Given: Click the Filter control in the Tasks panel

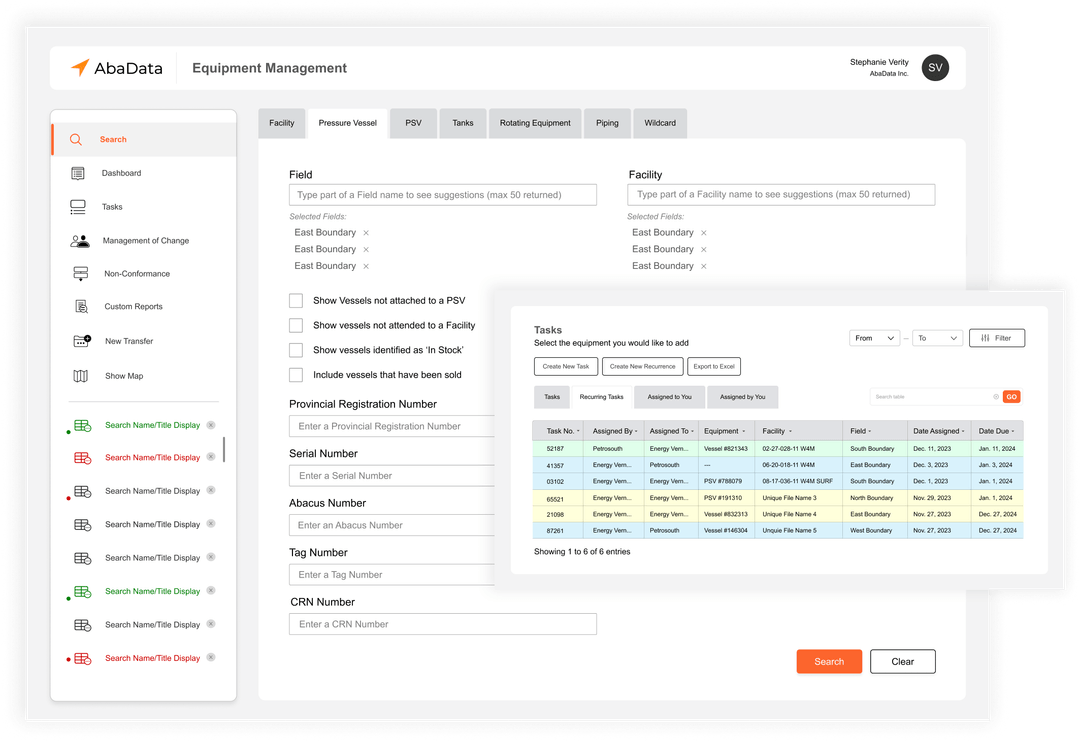Looking at the screenshot, I should point(996,338).
